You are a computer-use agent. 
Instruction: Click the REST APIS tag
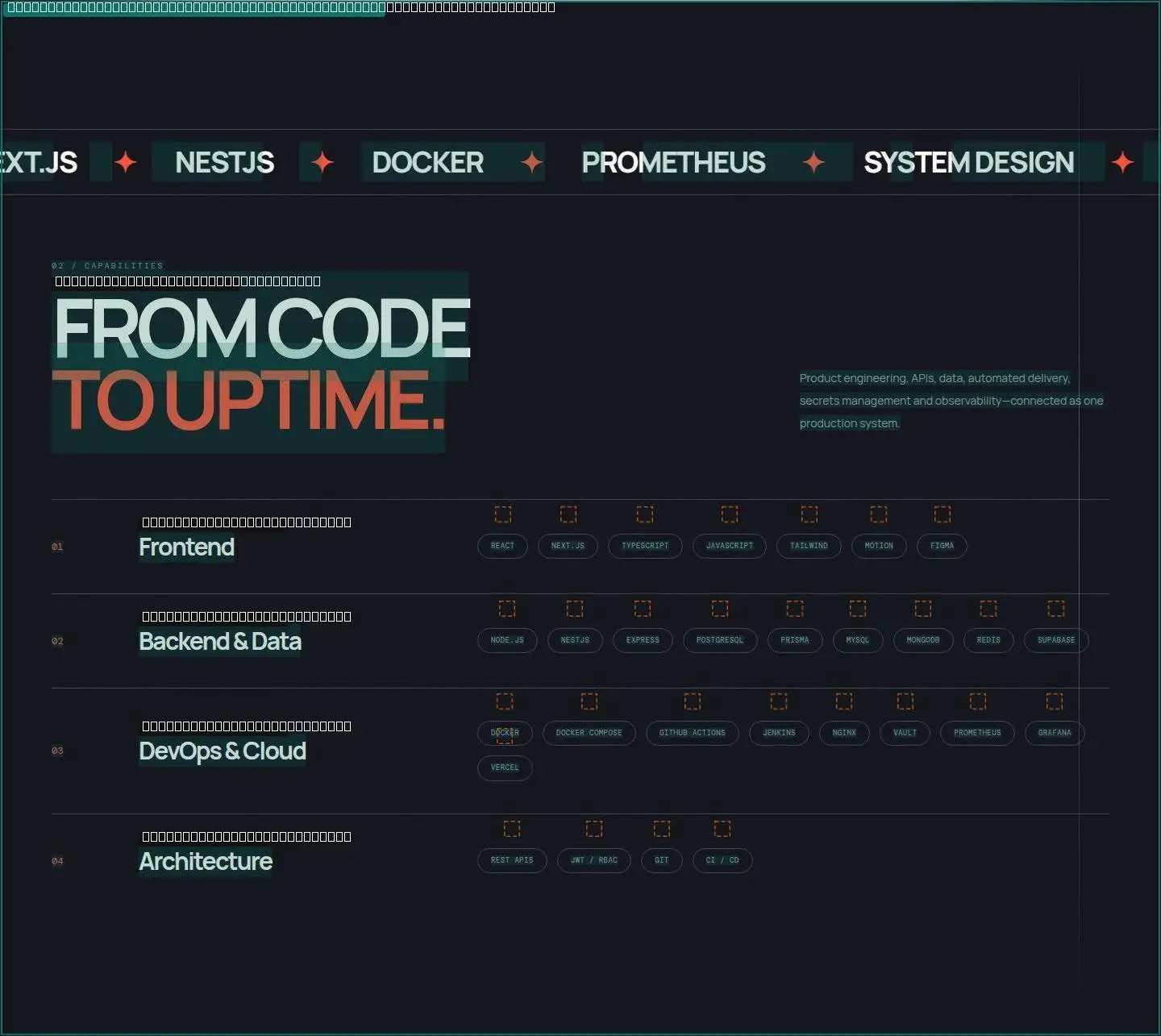click(512, 860)
